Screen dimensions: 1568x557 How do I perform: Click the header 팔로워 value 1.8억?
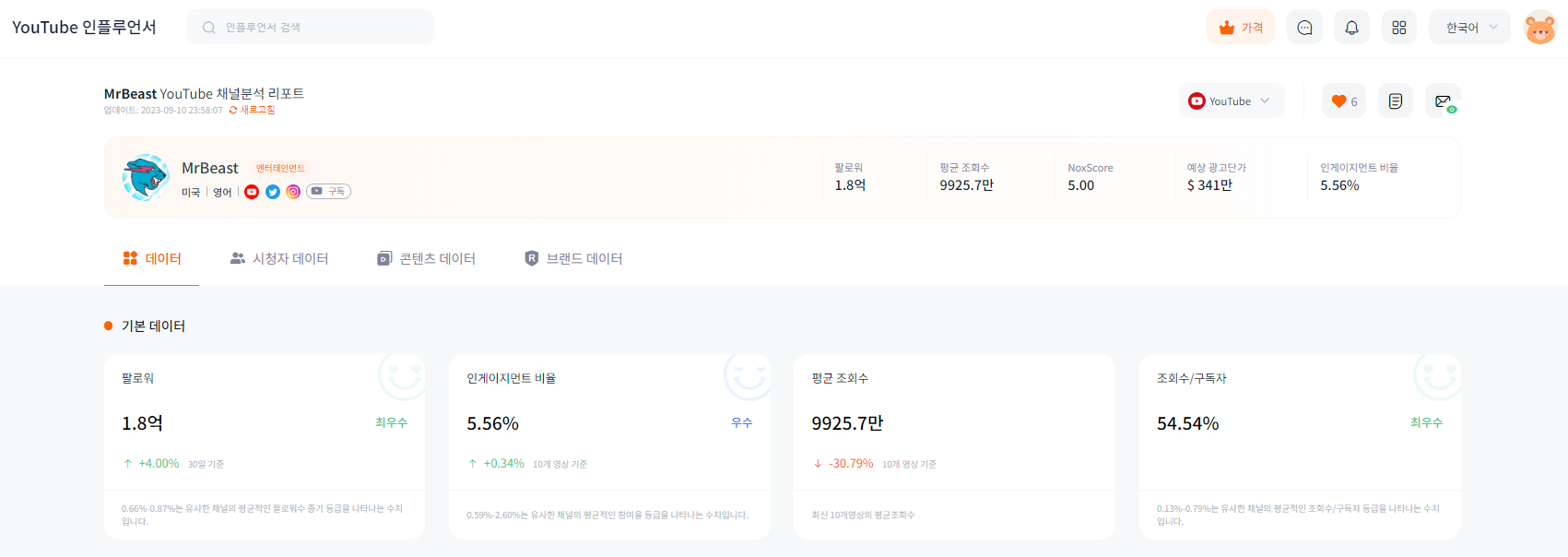coord(850,185)
